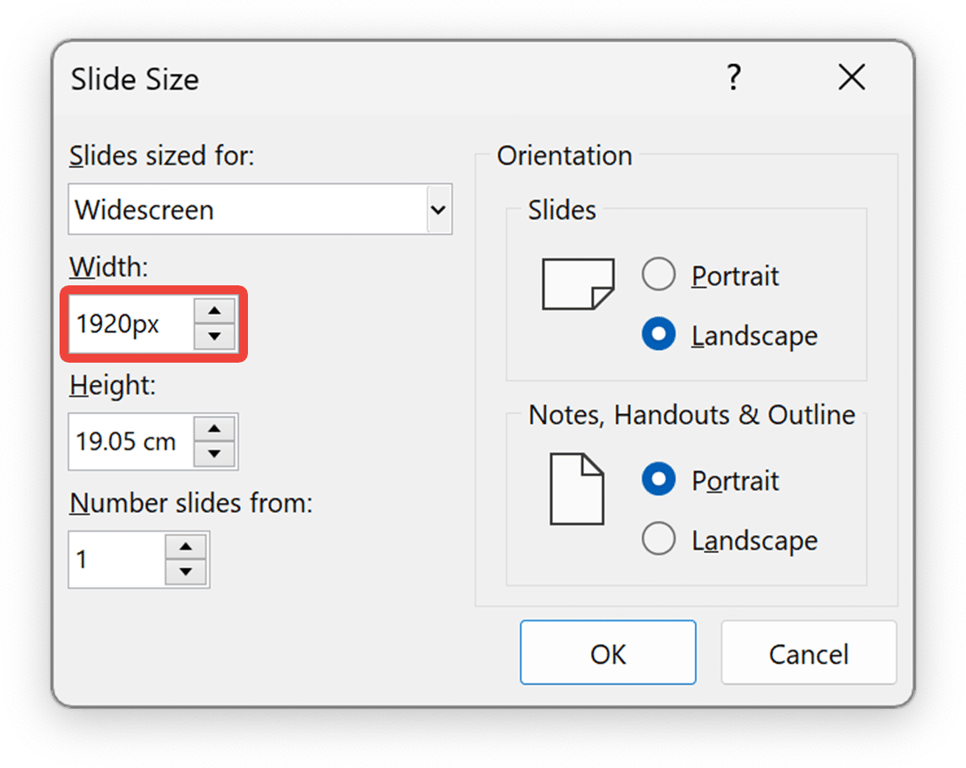Select Landscape orientation for Slides

[x=659, y=335]
